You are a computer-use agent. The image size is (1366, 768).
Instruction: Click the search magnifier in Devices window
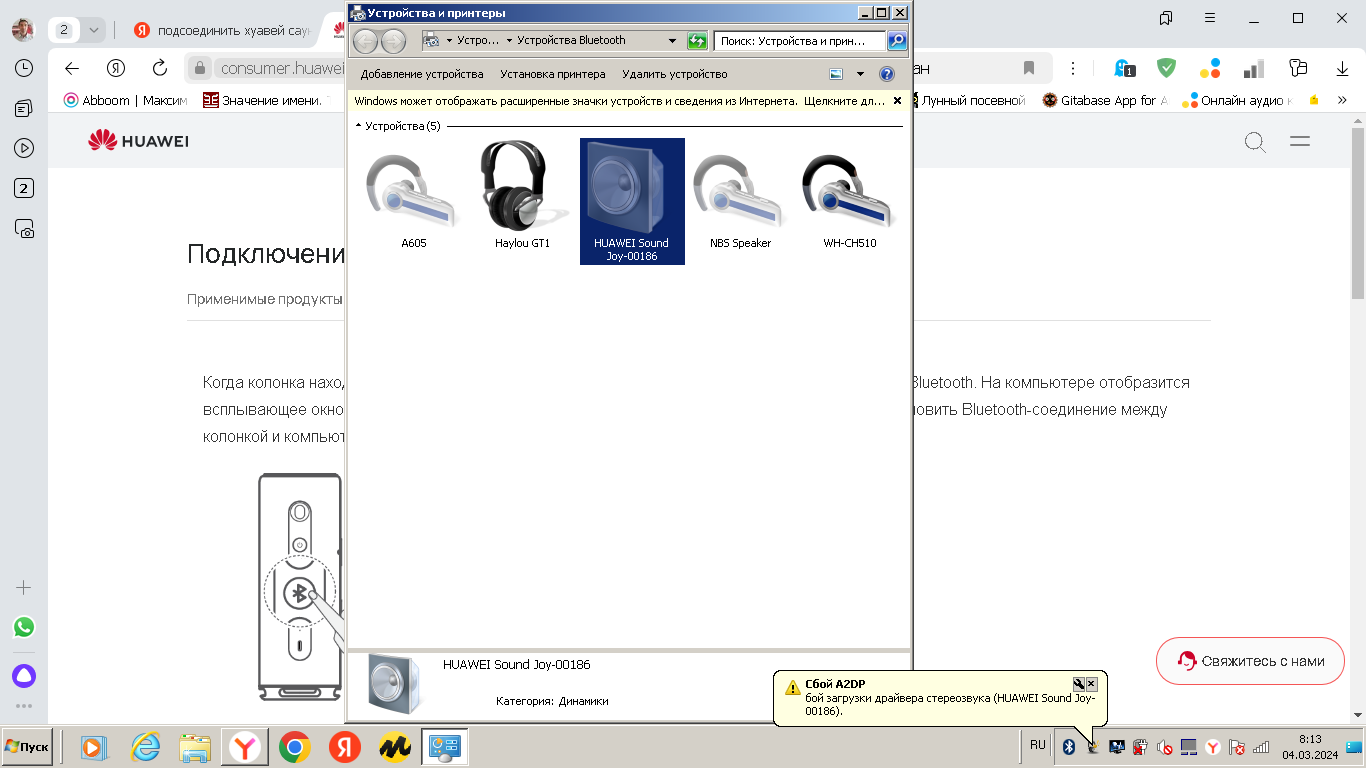pos(897,41)
